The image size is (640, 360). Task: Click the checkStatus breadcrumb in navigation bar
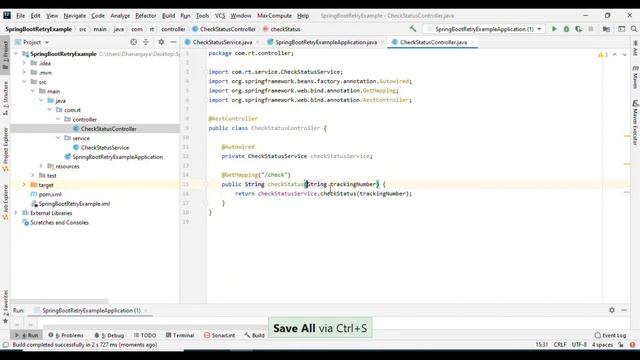285,29
